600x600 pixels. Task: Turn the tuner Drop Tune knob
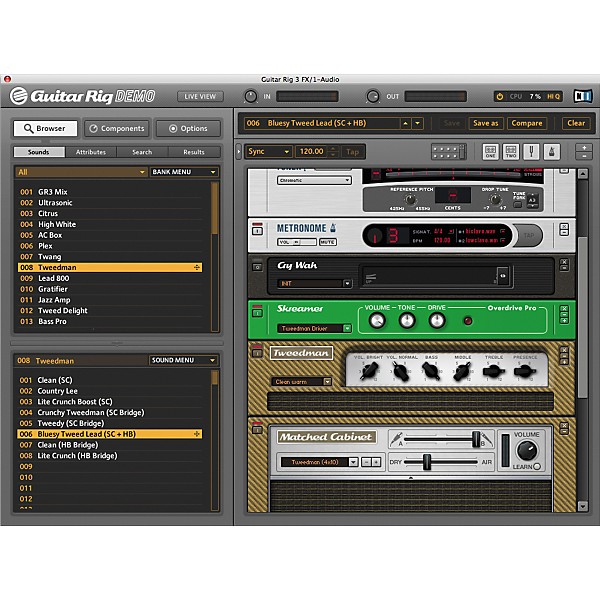[x=496, y=199]
